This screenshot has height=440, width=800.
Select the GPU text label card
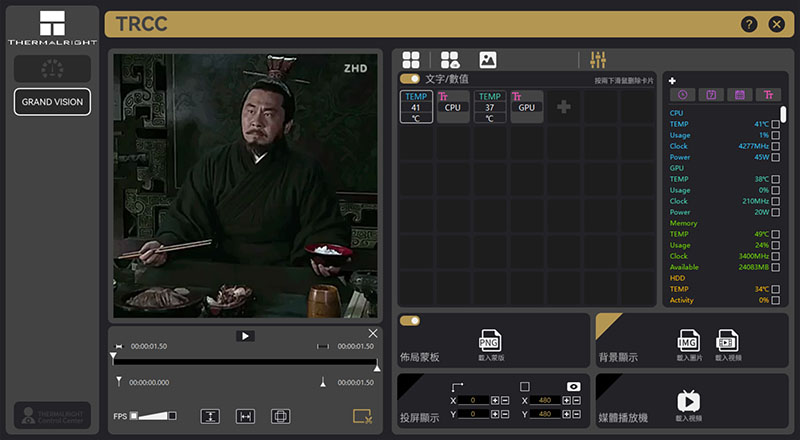tap(527, 107)
